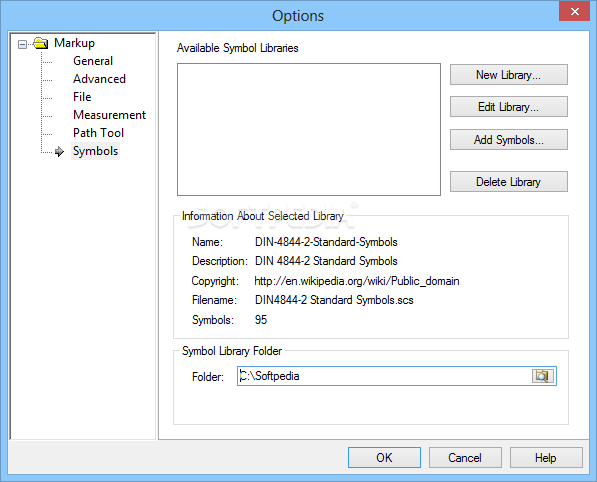Open the File options page
This screenshot has height=482, width=597.
(82, 97)
